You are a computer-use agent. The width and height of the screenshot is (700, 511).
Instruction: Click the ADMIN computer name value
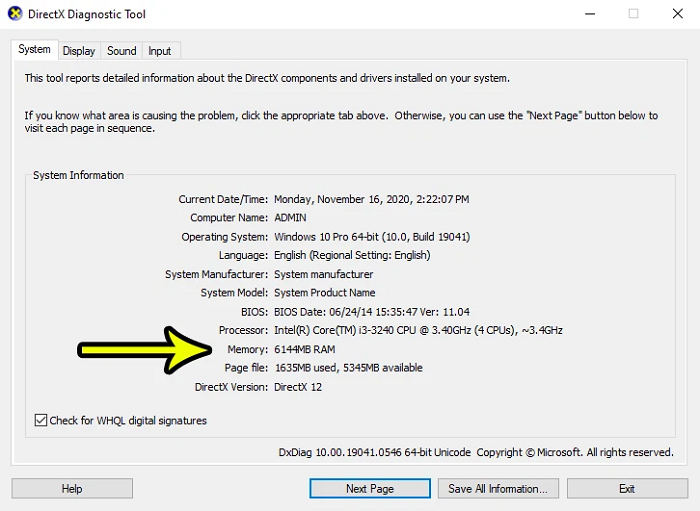(x=291, y=218)
